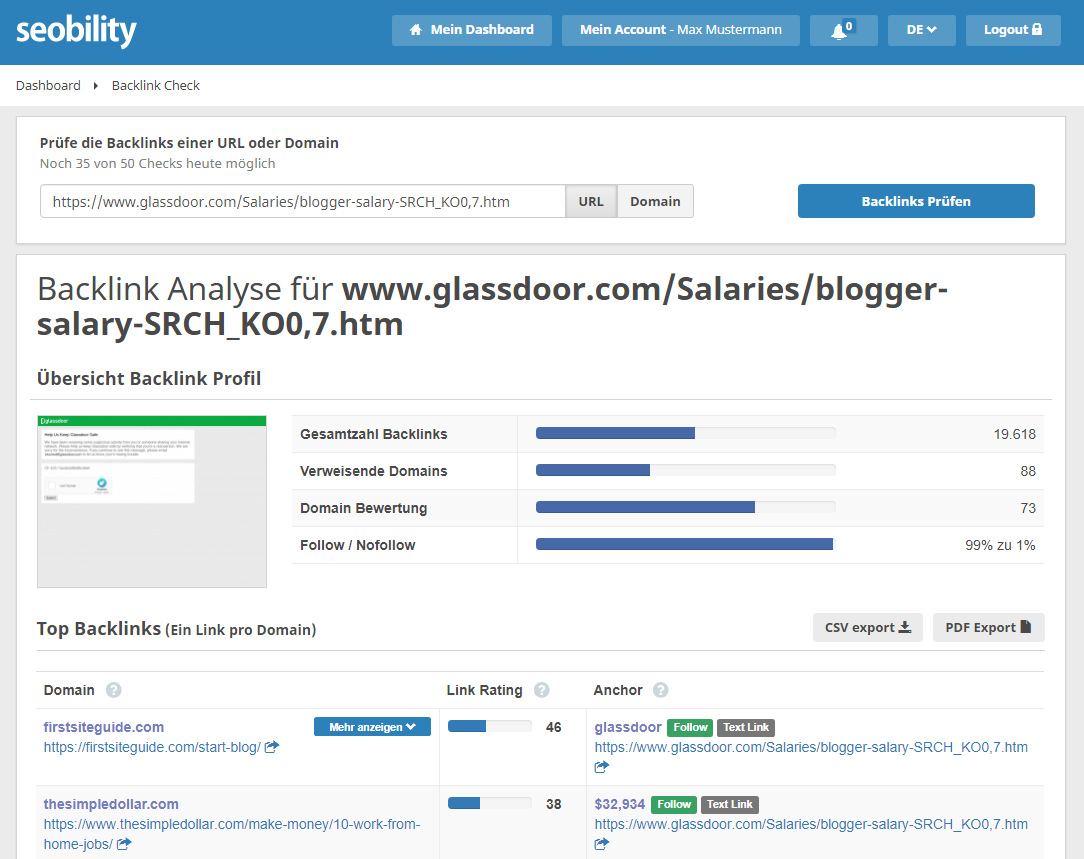Select the URL toggle option
Screen dimensions: 1084x859
(591, 201)
